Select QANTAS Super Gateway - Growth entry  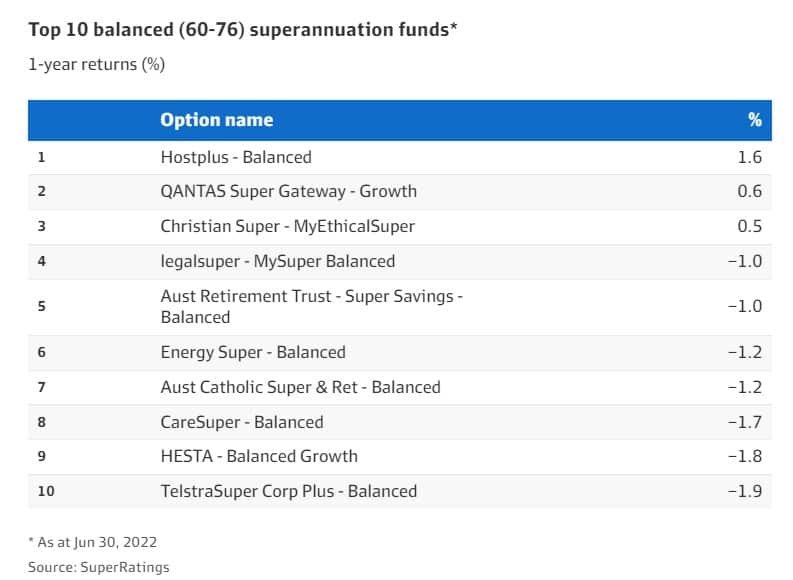click(288, 191)
